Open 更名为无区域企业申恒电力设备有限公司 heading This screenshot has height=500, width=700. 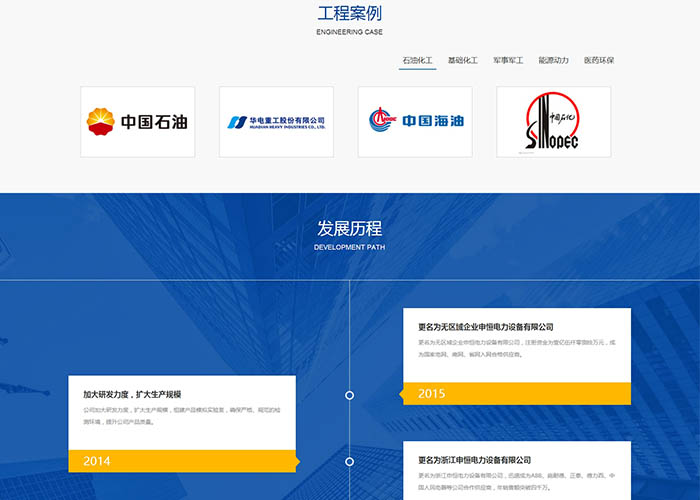(486, 327)
